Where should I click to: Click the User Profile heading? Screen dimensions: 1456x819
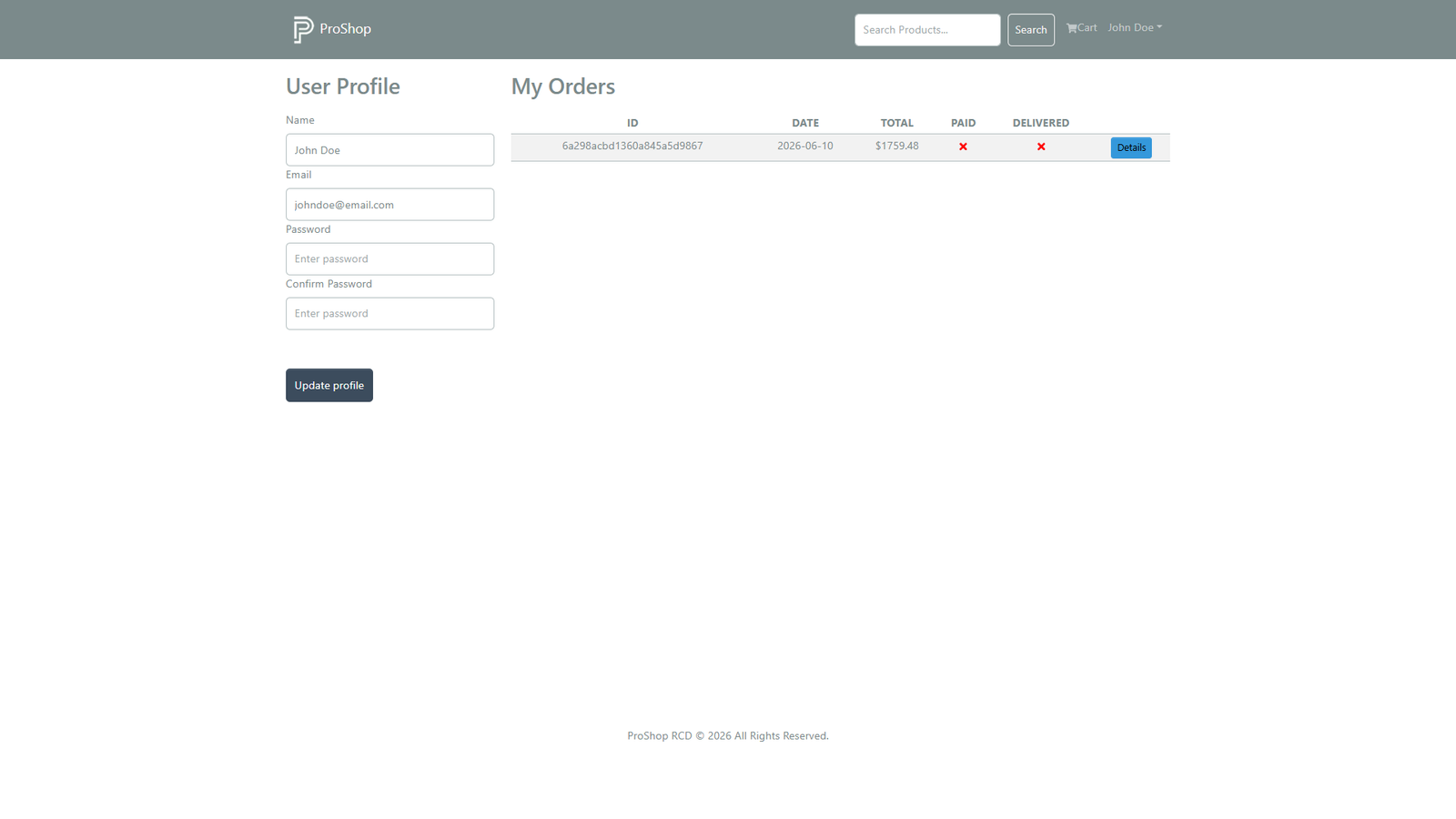(x=343, y=86)
